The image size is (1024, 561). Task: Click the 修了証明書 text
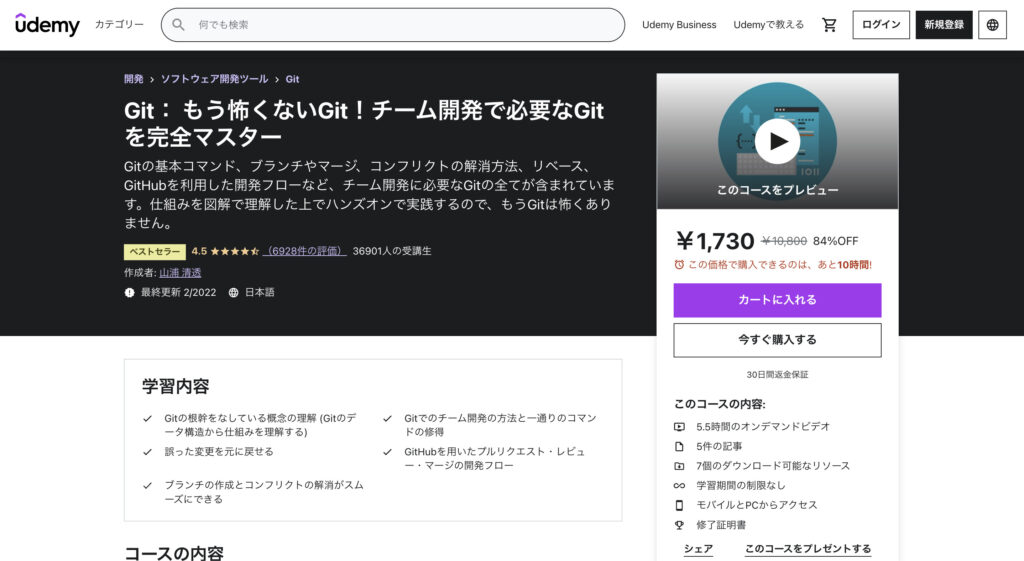click(721, 524)
